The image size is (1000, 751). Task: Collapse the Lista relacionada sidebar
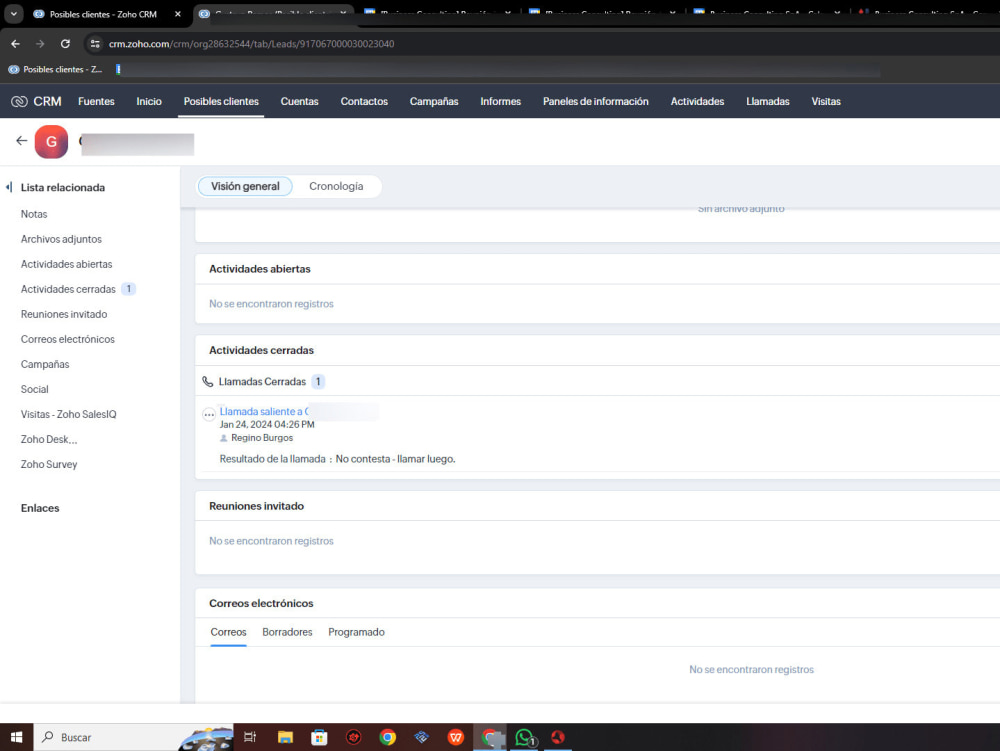tap(9, 187)
